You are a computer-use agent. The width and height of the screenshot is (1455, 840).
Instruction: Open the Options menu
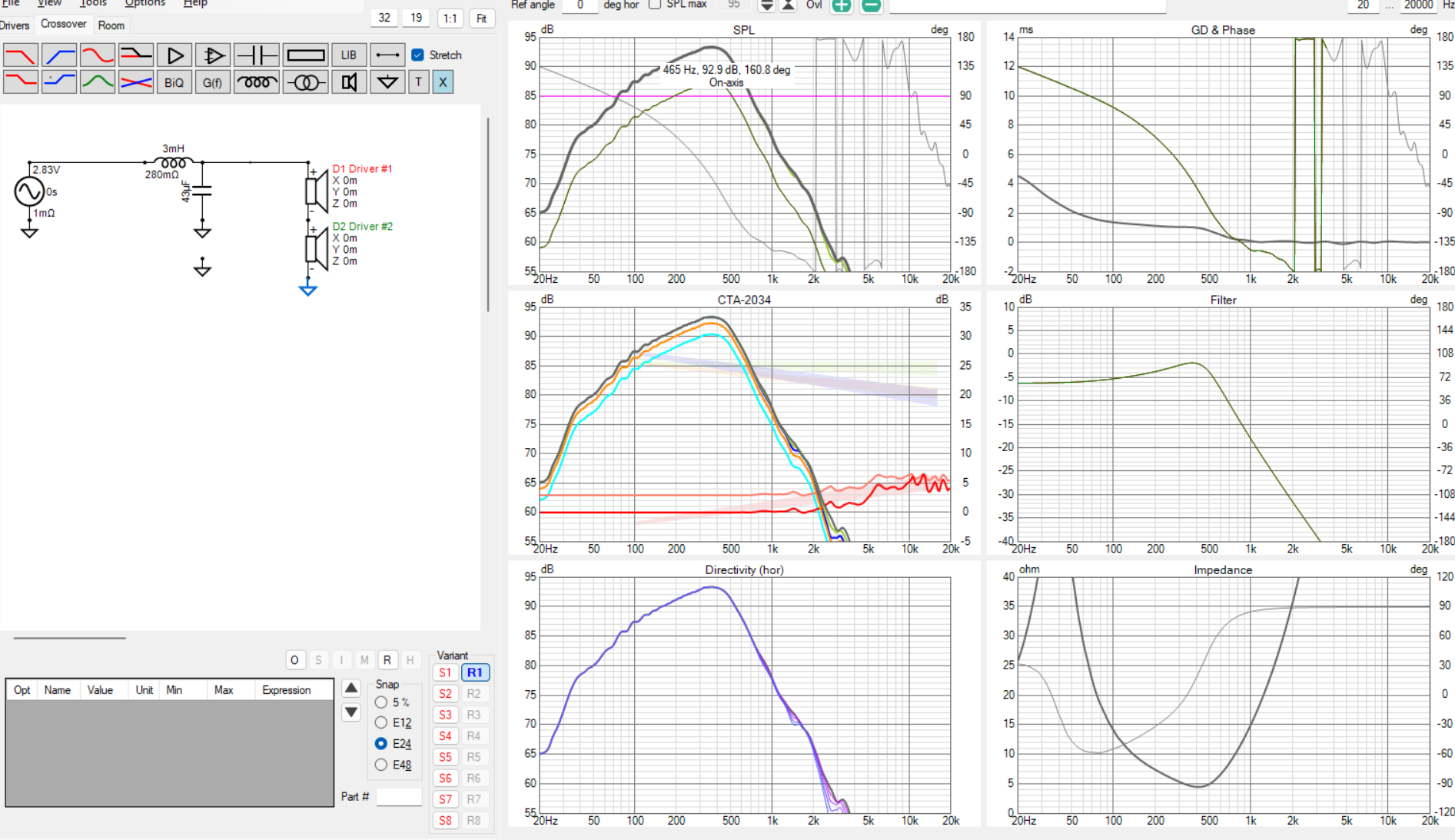click(x=145, y=3)
